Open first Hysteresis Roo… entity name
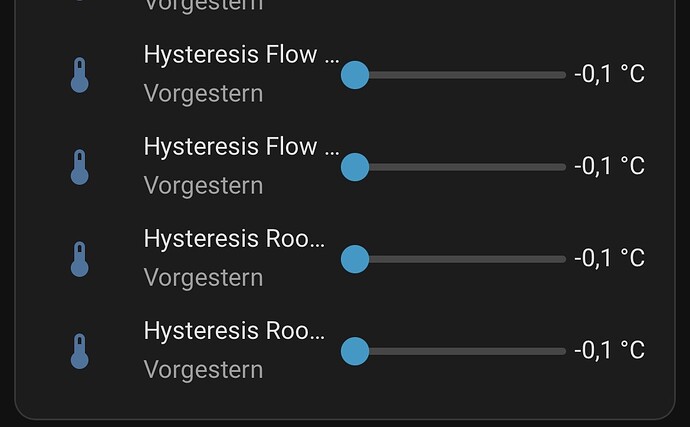This screenshot has width=690, height=427. [x=234, y=239]
